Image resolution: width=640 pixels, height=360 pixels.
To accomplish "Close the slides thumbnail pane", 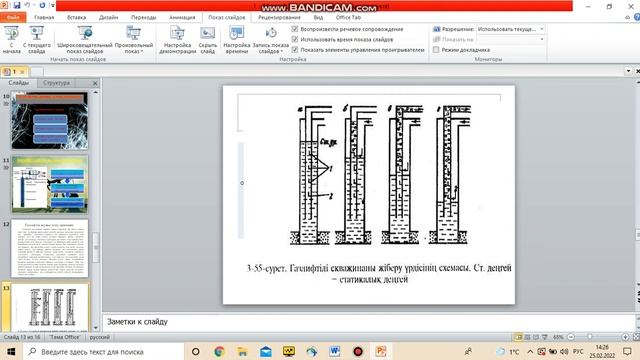I will pos(95,83).
